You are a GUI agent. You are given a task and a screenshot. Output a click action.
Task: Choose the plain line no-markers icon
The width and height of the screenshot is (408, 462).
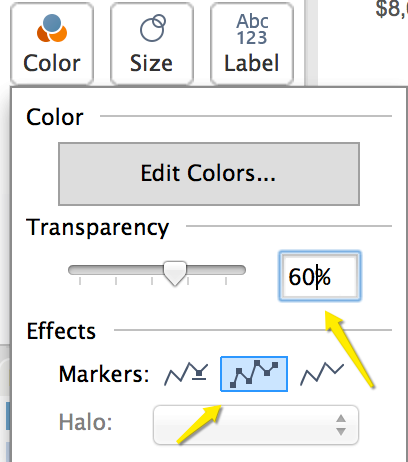tap(322, 374)
